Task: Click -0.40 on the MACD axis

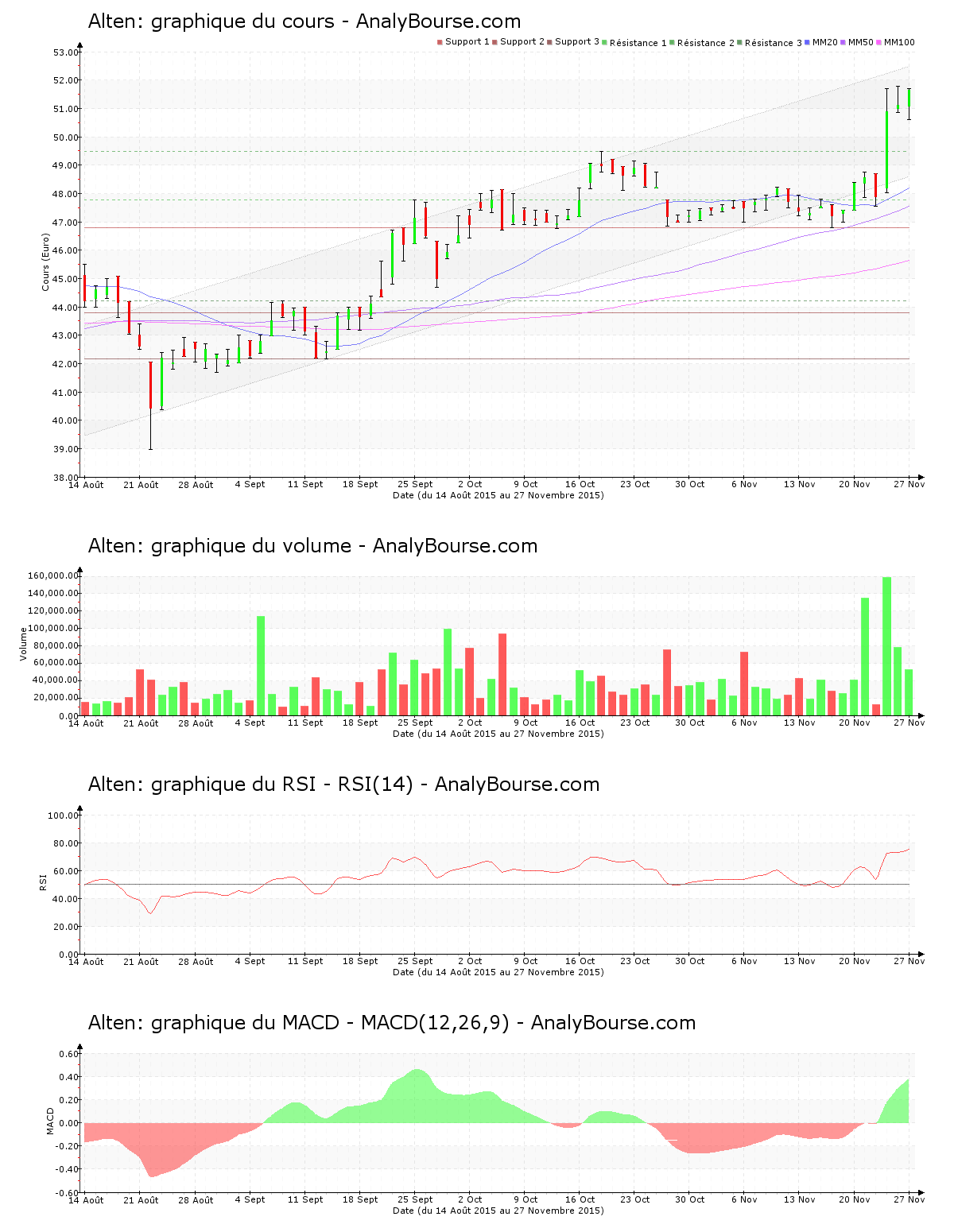Action: (x=68, y=1169)
